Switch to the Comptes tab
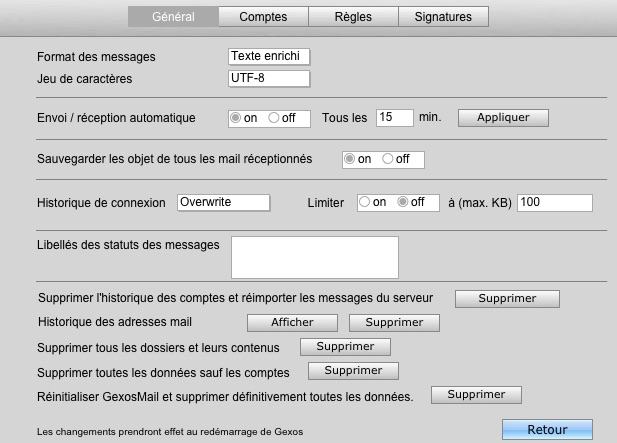This screenshot has height=443, width=617. (x=263, y=17)
